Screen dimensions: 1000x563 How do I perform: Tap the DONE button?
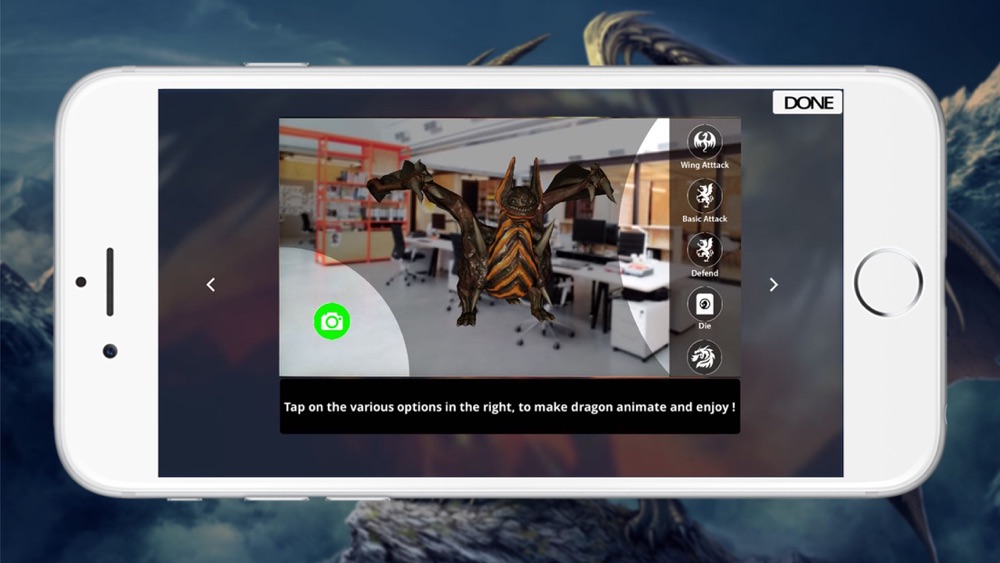click(807, 103)
